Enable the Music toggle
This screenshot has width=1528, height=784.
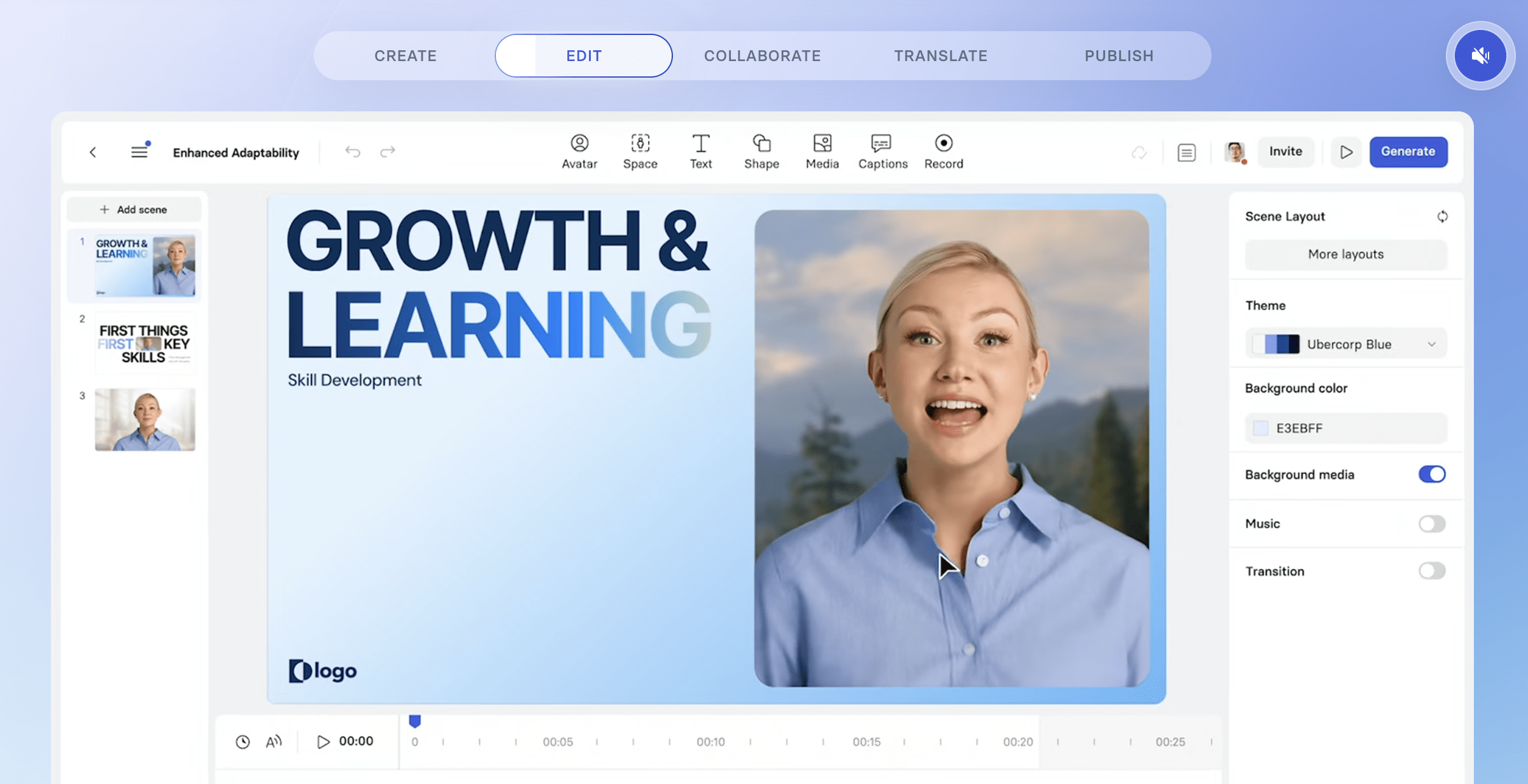1432,524
